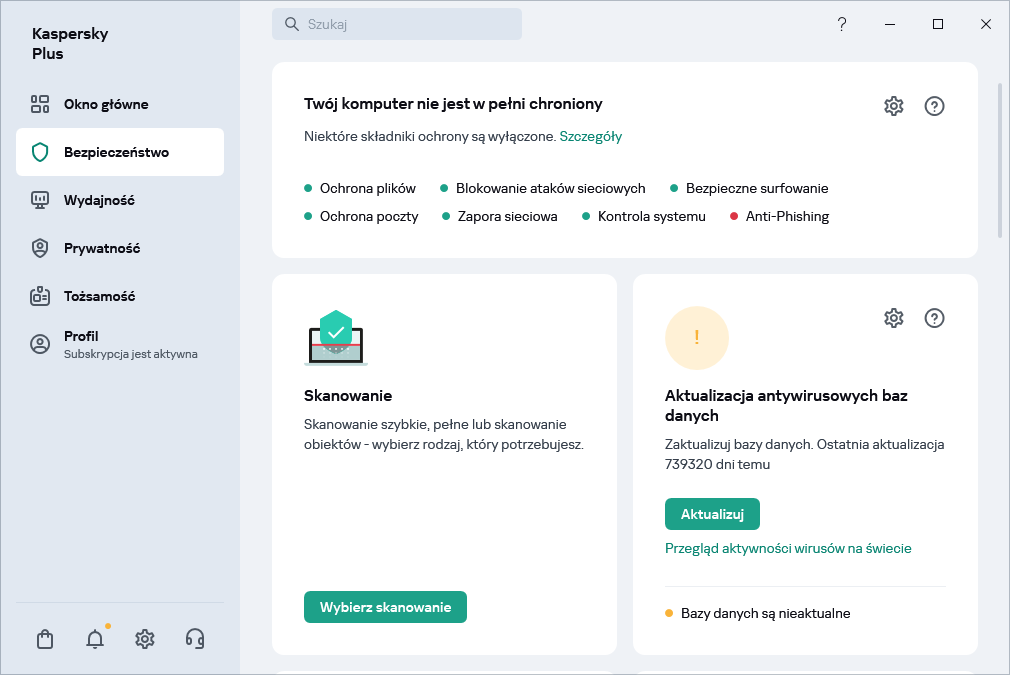
Task: Click into the Szukaj search field
Action: click(397, 24)
